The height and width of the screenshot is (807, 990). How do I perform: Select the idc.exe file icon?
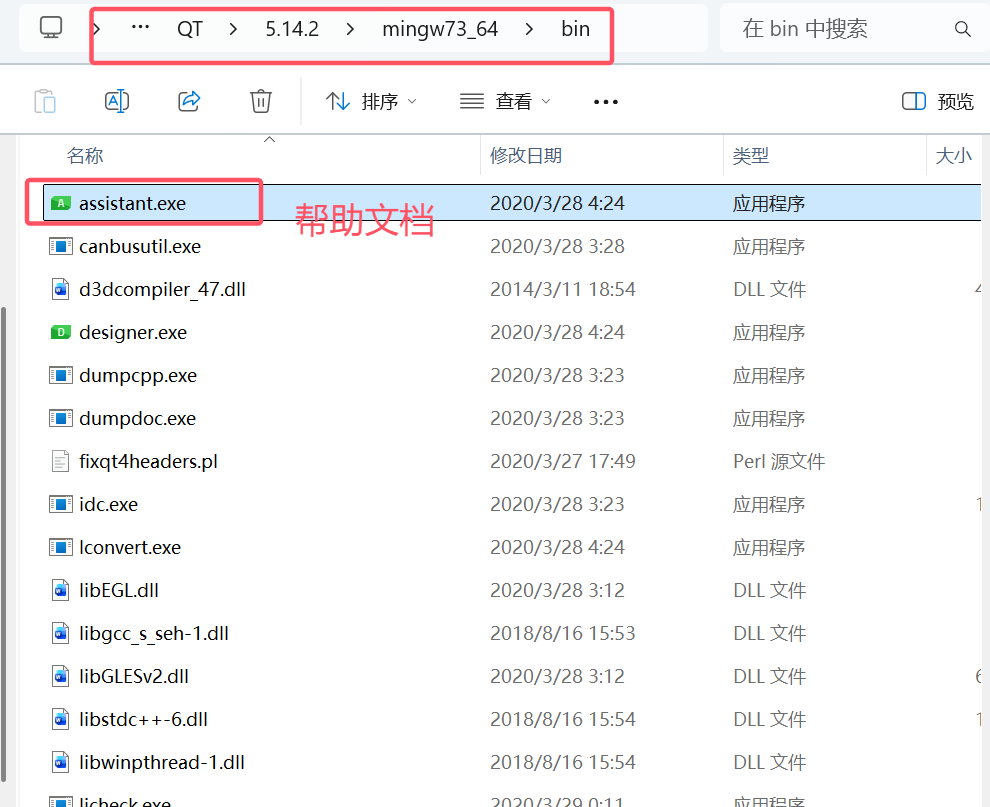point(61,504)
